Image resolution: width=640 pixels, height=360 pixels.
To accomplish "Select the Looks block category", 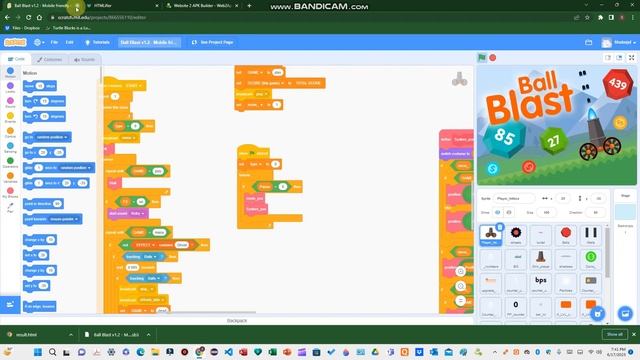I will coord(10,87).
